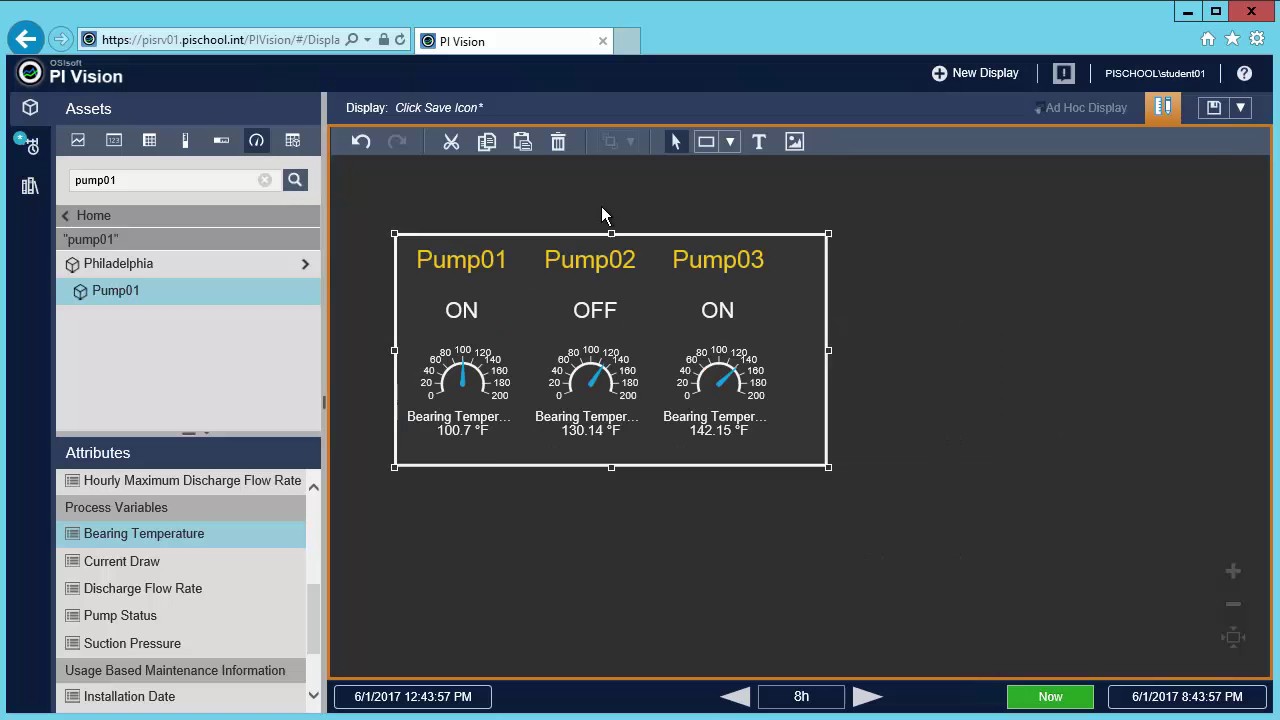Image resolution: width=1280 pixels, height=720 pixels.
Task: Toggle the display design mode button
Action: pos(1163,108)
